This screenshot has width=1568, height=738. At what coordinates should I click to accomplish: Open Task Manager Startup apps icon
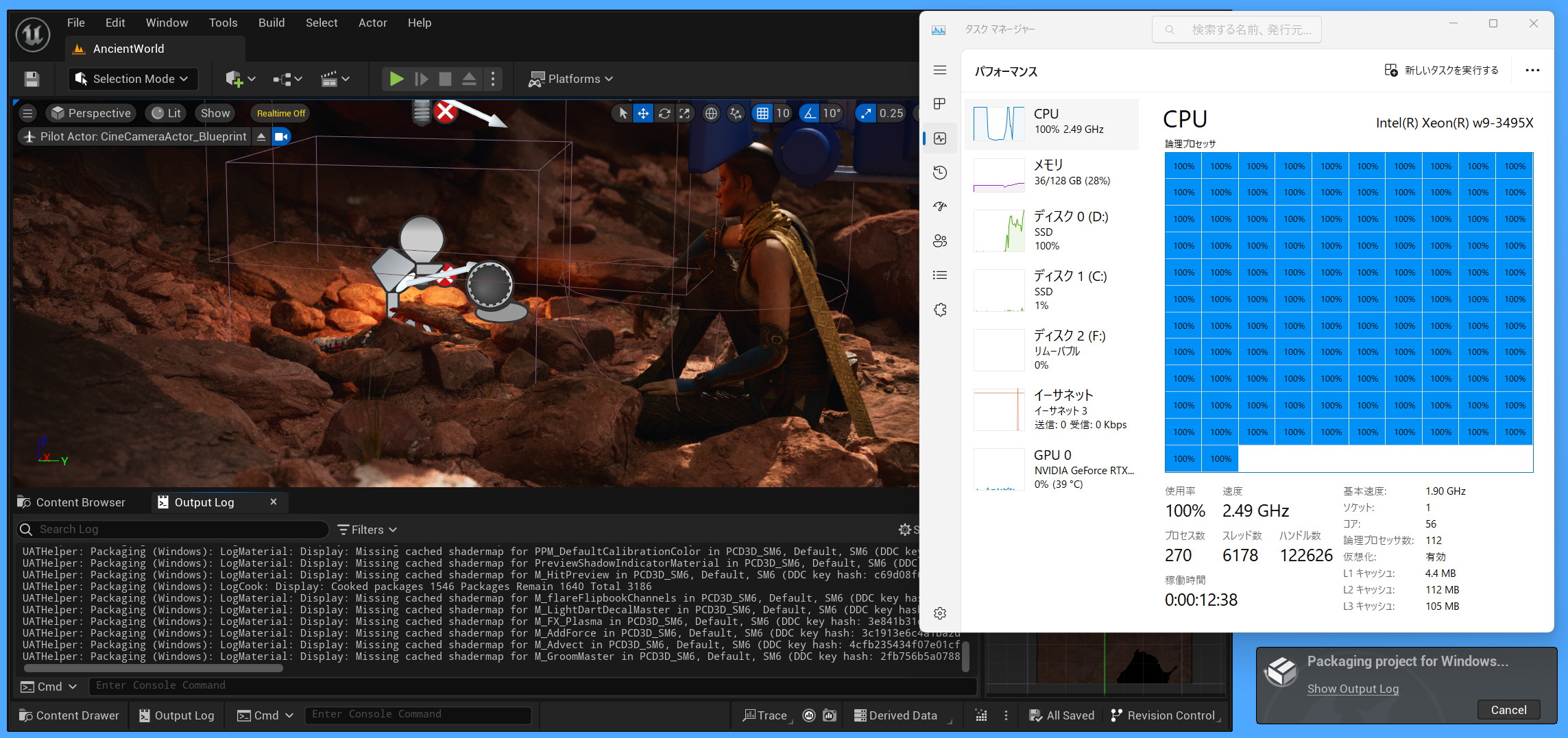(x=940, y=207)
